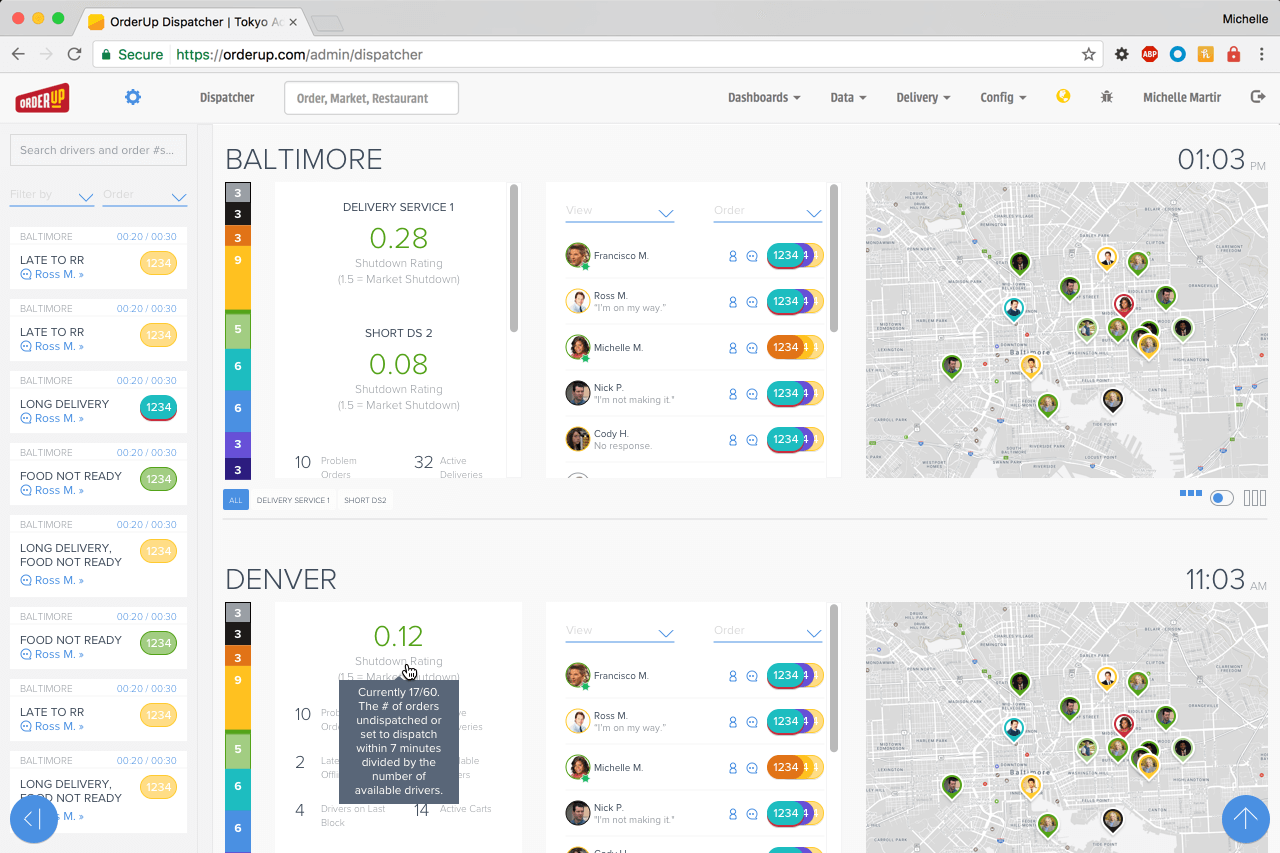Open a new browser tab
This screenshot has height=853, width=1280.
click(x=327, y=22)
